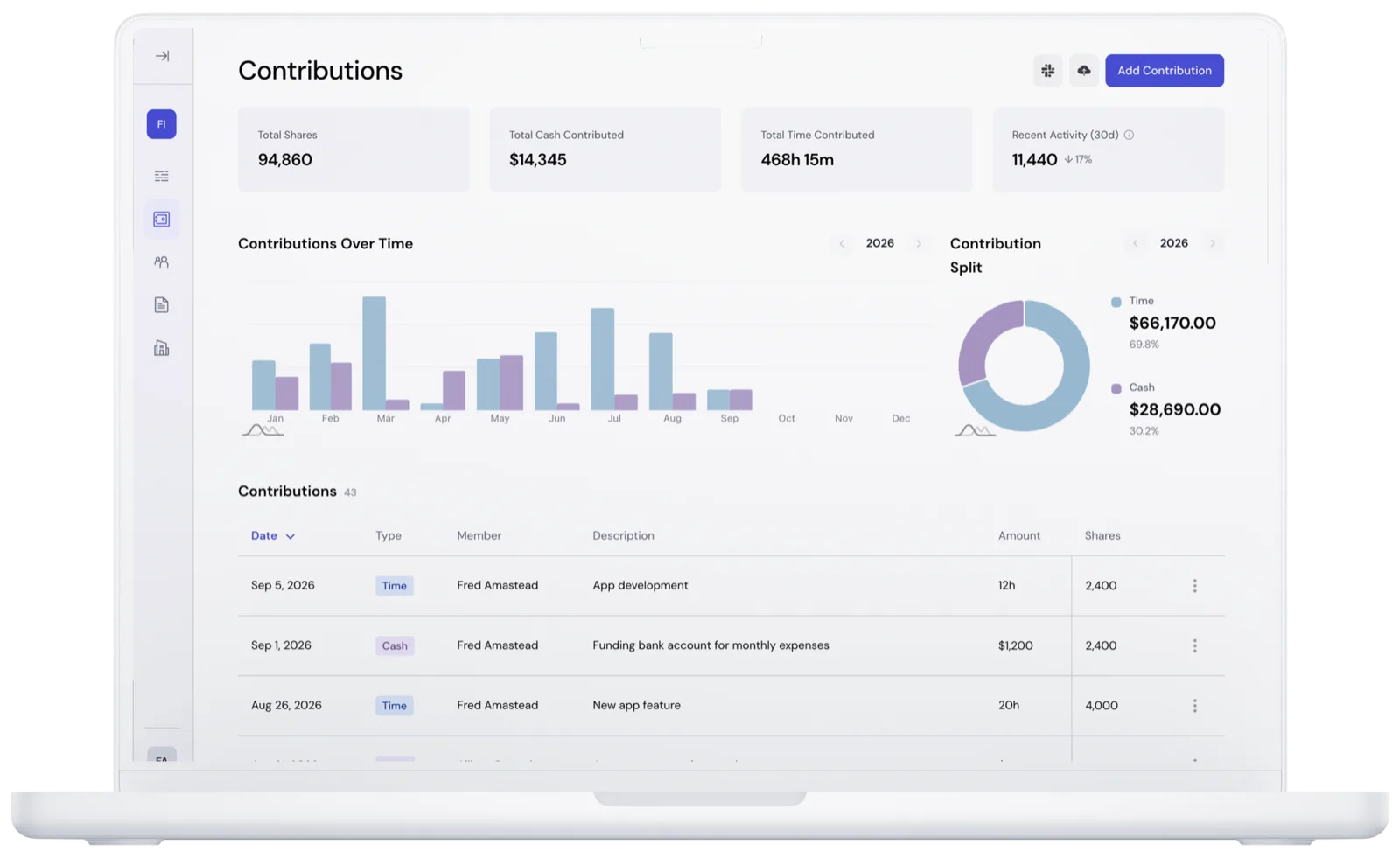Image resolution: width=1400 pixels, height=858 pixels.
Task: Click the Cash legend color swatch
Action: tap(1116, 388)
